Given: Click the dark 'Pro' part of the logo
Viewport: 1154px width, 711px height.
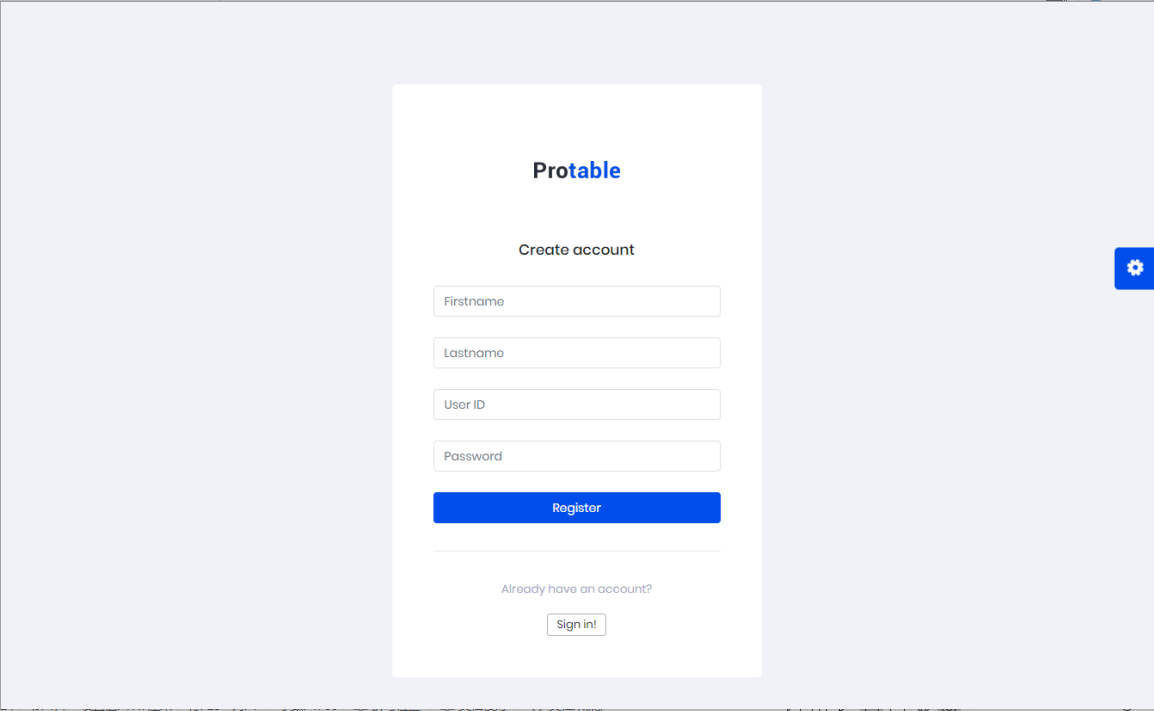Looking at the screenshot, I should click(551, 170).
